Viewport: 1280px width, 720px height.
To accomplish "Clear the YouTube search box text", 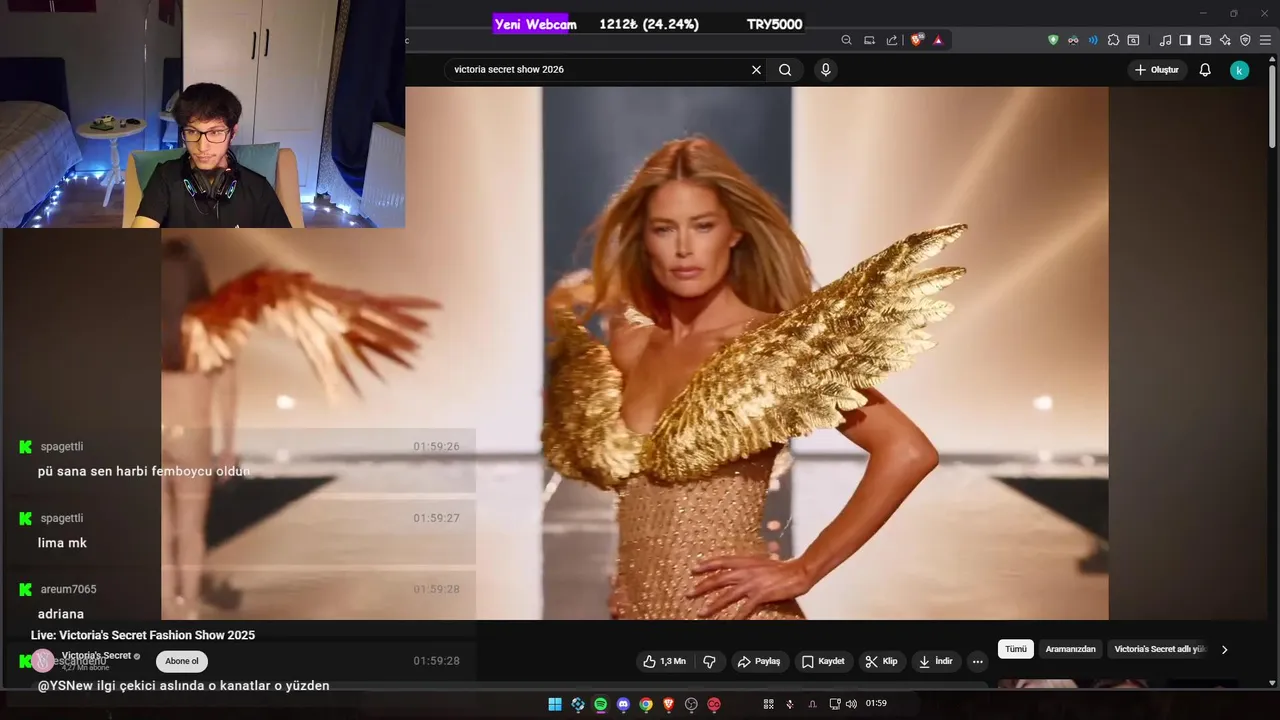I will click(x=756, y=70).
